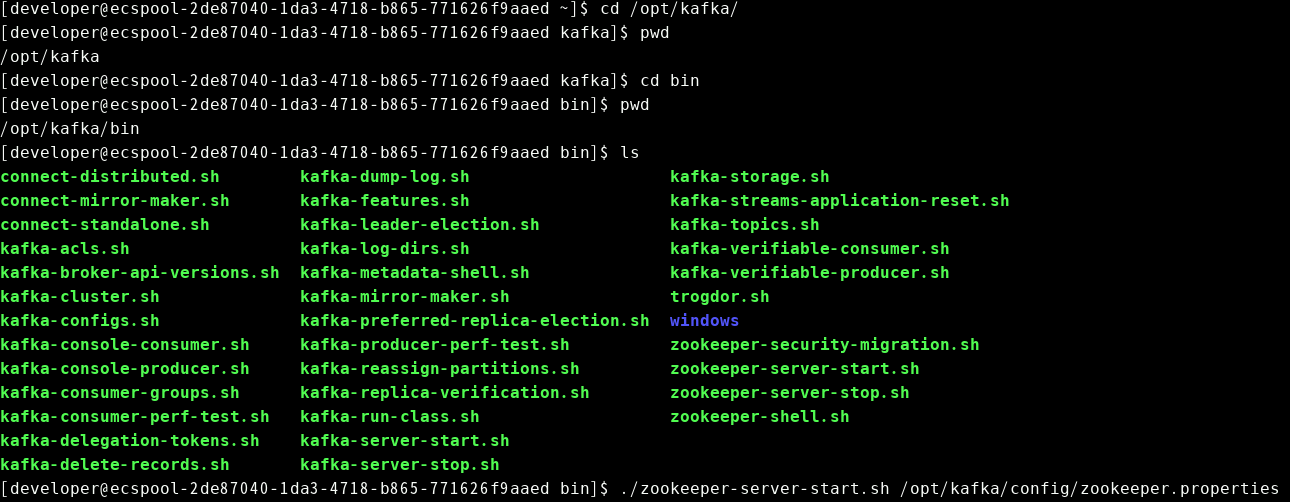1290x502 pixels.
Task: Click zookeeper-security-migration.sh in the listing
Action: point(824,345)
